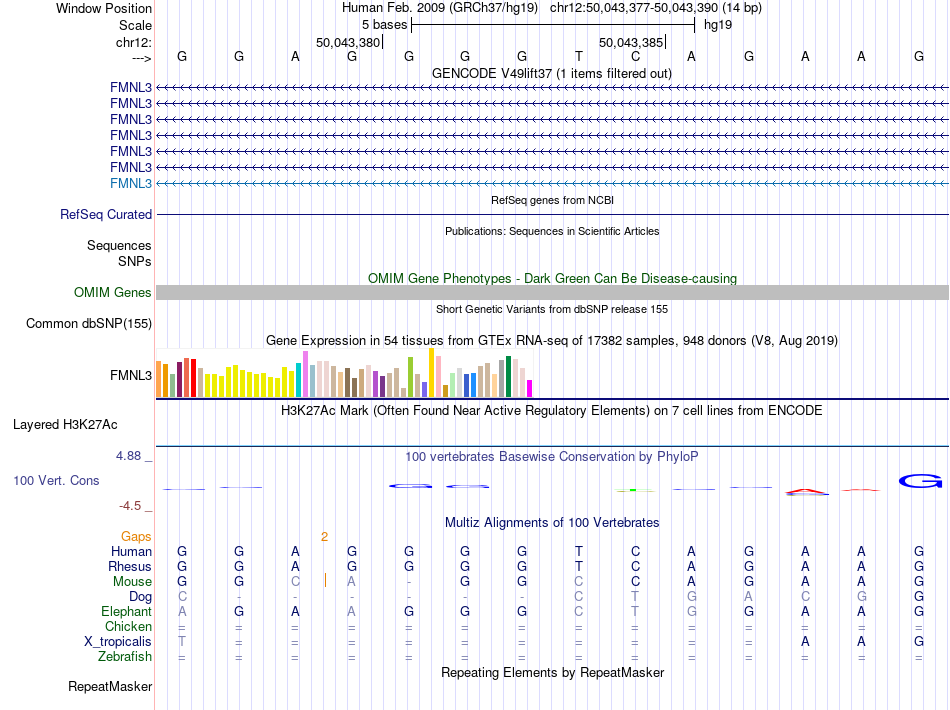Screen dimensions: 950x710
Task: Click the 5-base scale bar line
Action: click(x=553, y=25)
